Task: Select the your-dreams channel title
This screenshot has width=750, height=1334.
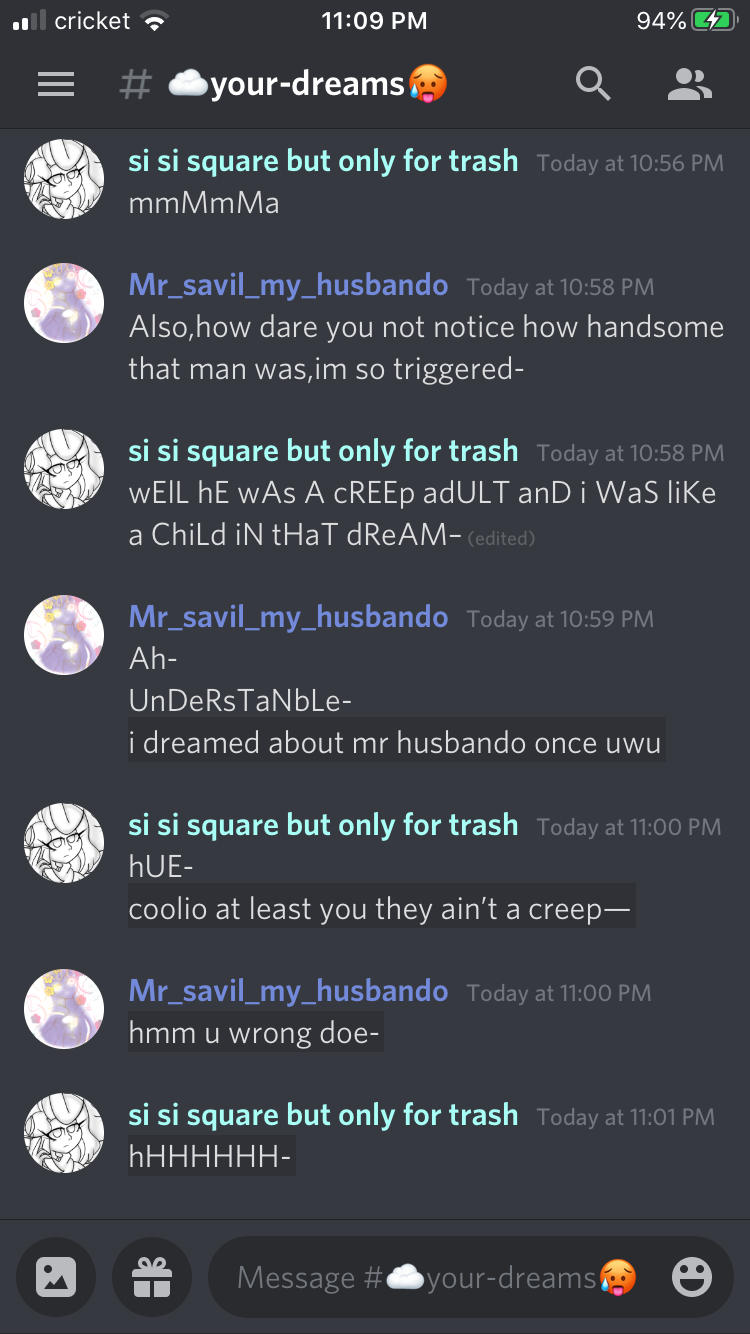Action: point(307,85)
